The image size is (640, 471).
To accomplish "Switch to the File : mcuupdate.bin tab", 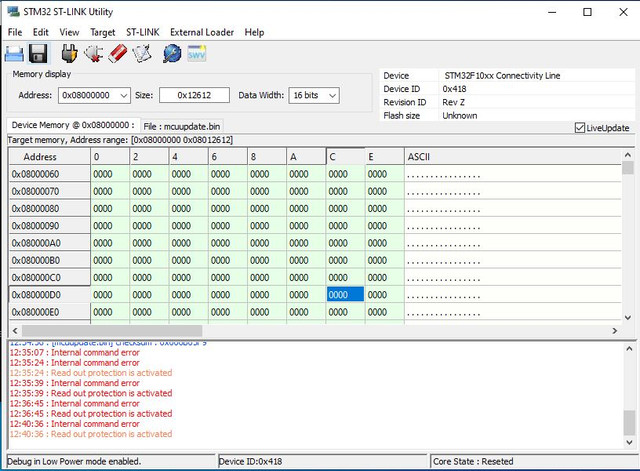I will coord(182,127).
